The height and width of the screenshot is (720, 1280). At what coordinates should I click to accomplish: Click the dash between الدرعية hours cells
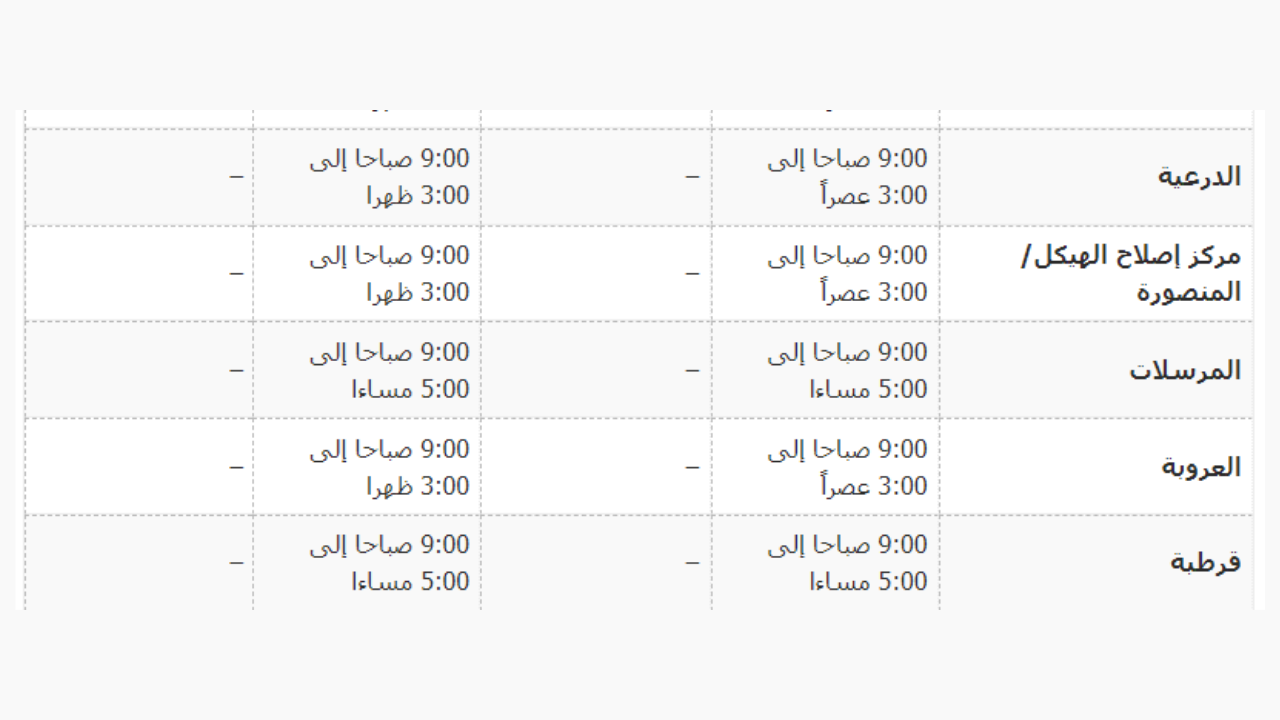click(692, 177)
